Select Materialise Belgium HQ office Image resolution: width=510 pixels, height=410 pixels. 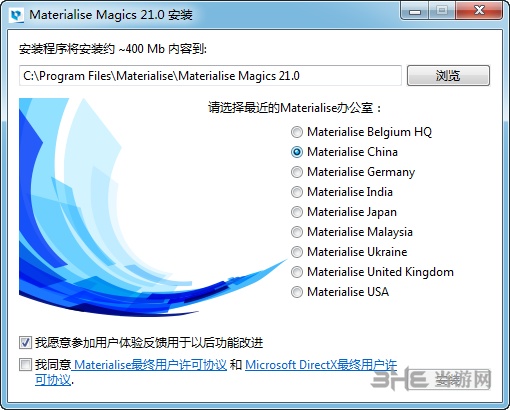pos(297,132)
